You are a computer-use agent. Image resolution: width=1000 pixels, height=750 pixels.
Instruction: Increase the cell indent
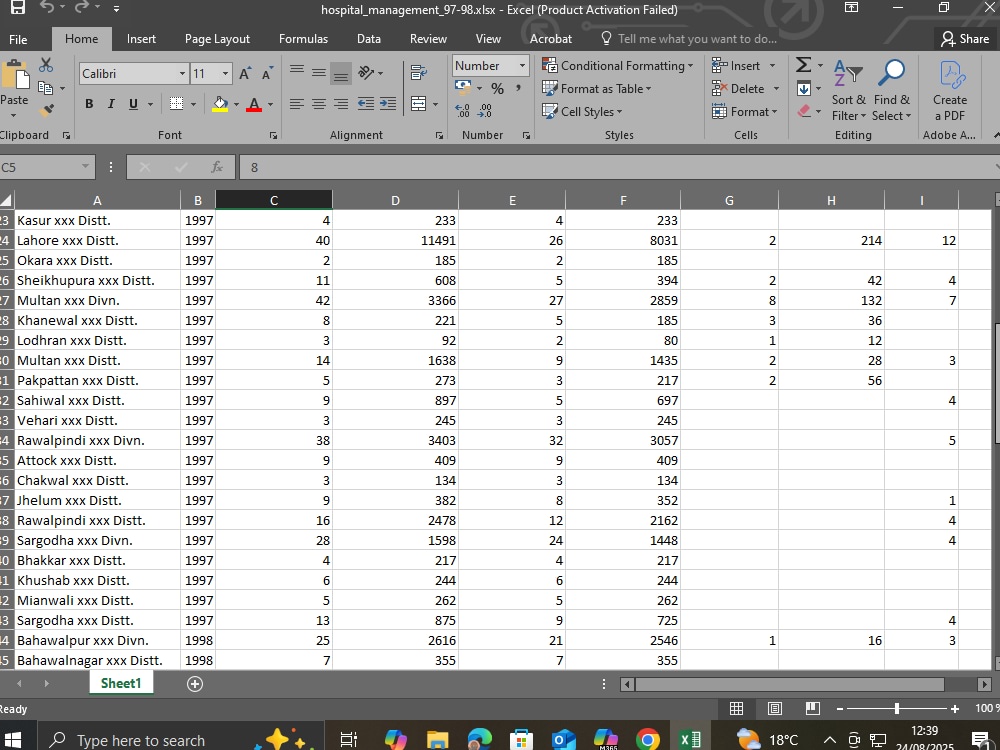pyautogui.click(x=388, y=104)
